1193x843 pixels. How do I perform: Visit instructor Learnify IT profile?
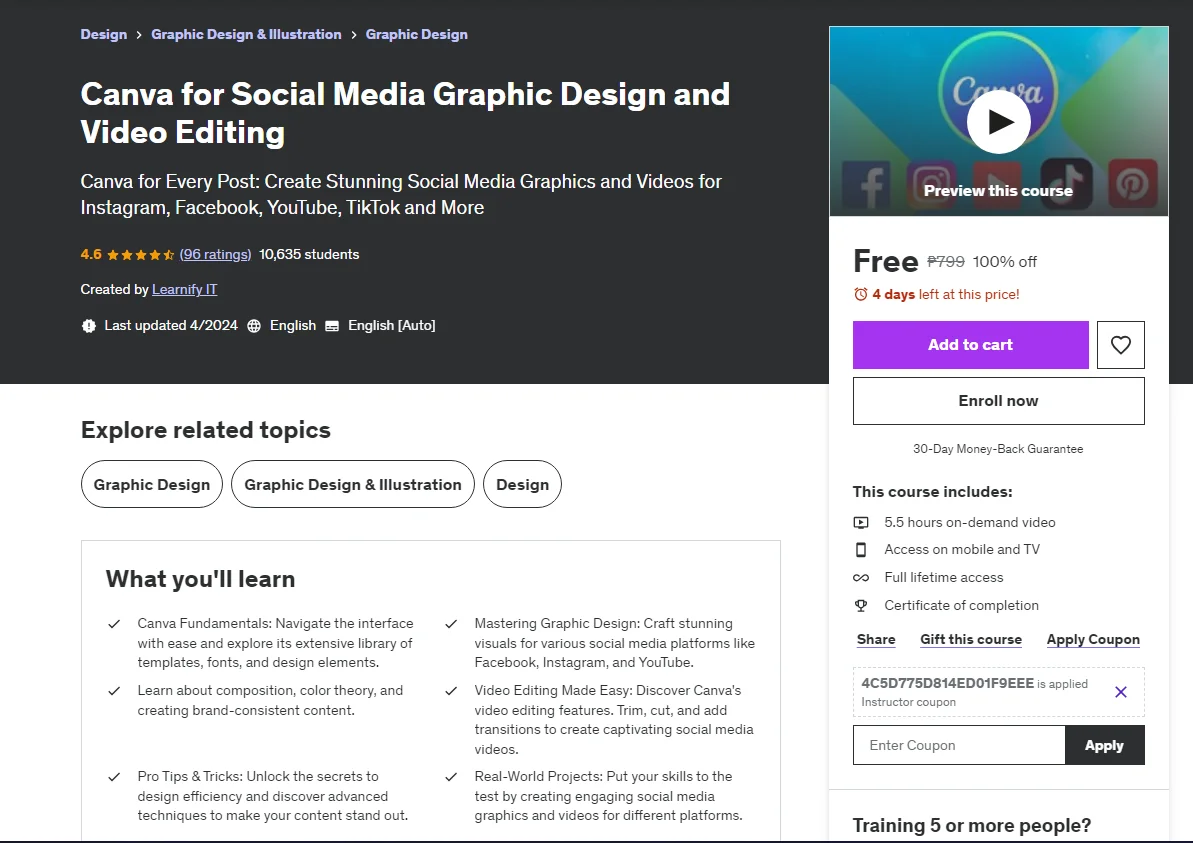(x=185, y=289)
